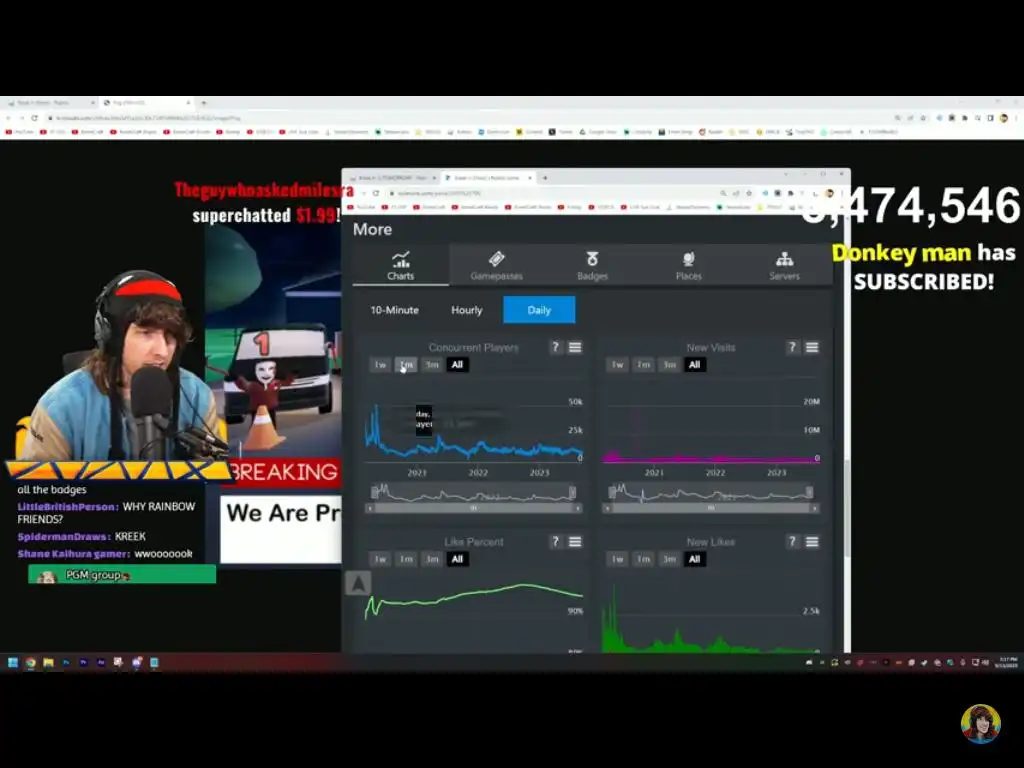
Task: Select 3m range for Like Percent
Action: coord(432,559)
